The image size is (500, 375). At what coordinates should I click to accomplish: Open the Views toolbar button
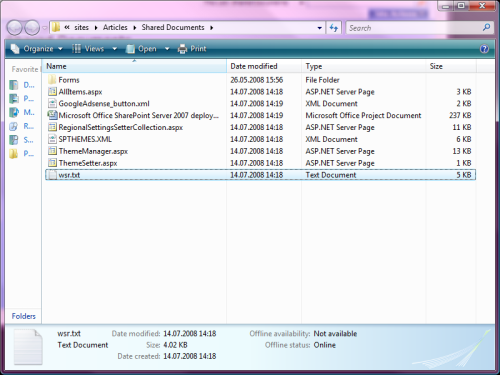88,49
